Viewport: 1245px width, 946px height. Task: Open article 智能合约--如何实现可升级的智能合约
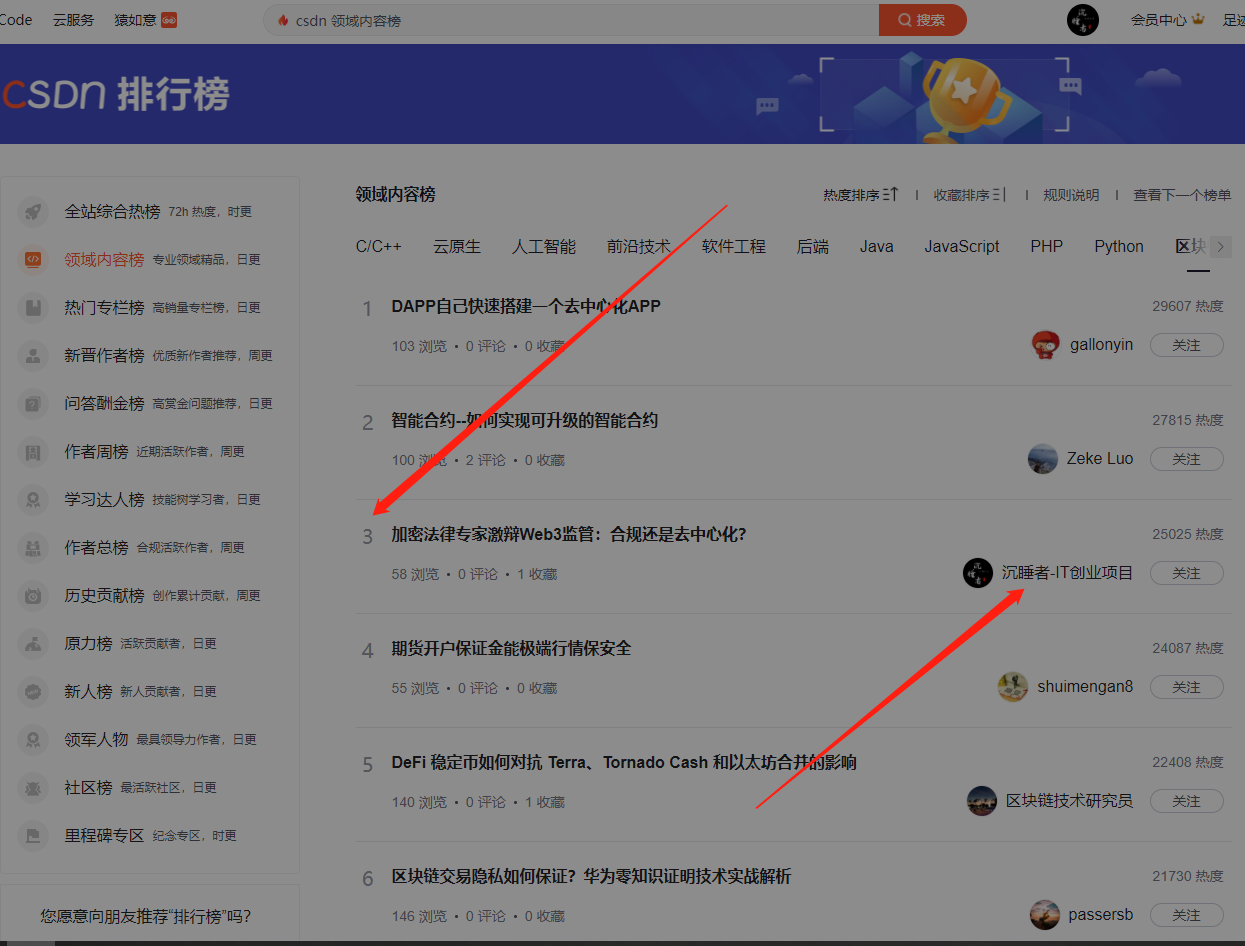[x=525, y=420]
